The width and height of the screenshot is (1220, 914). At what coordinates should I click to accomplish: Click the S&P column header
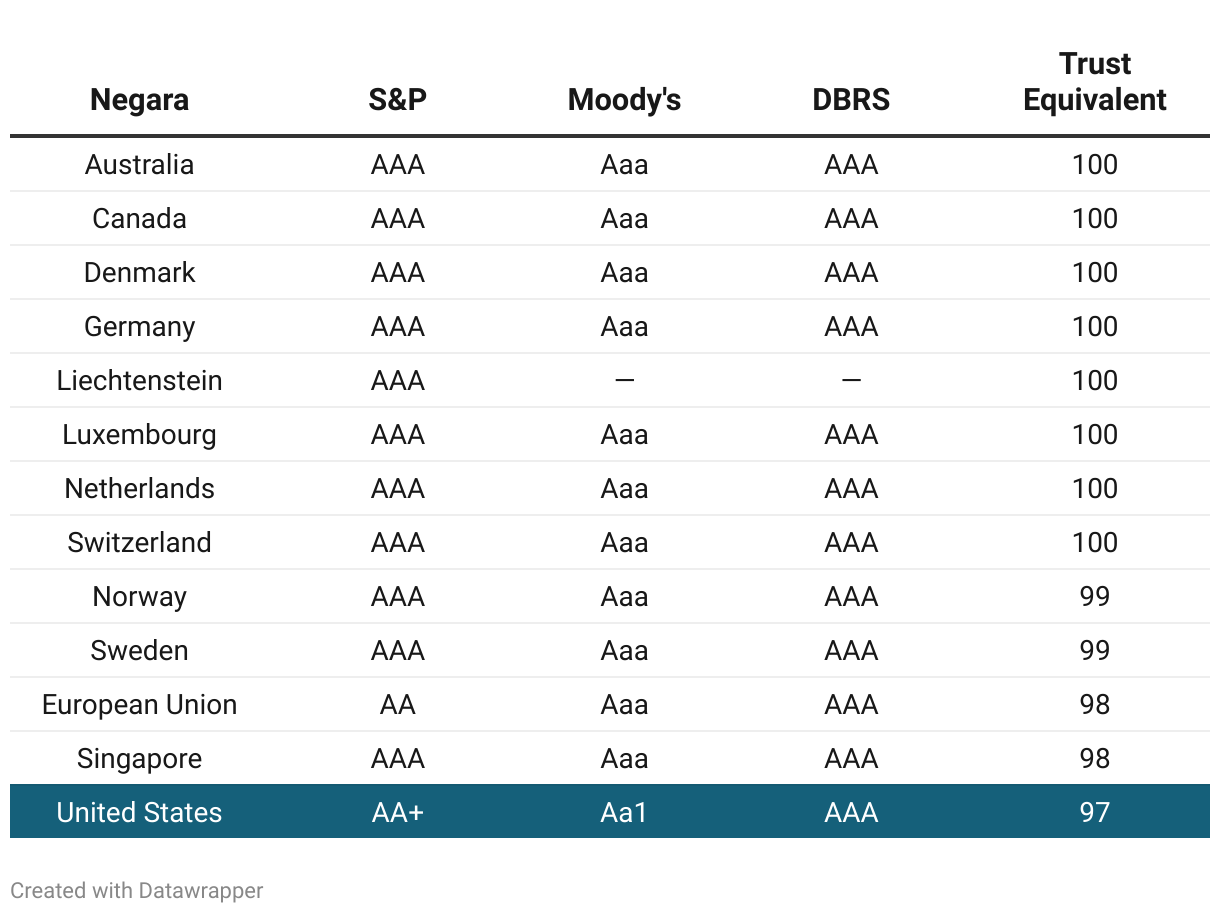point(397,100)
